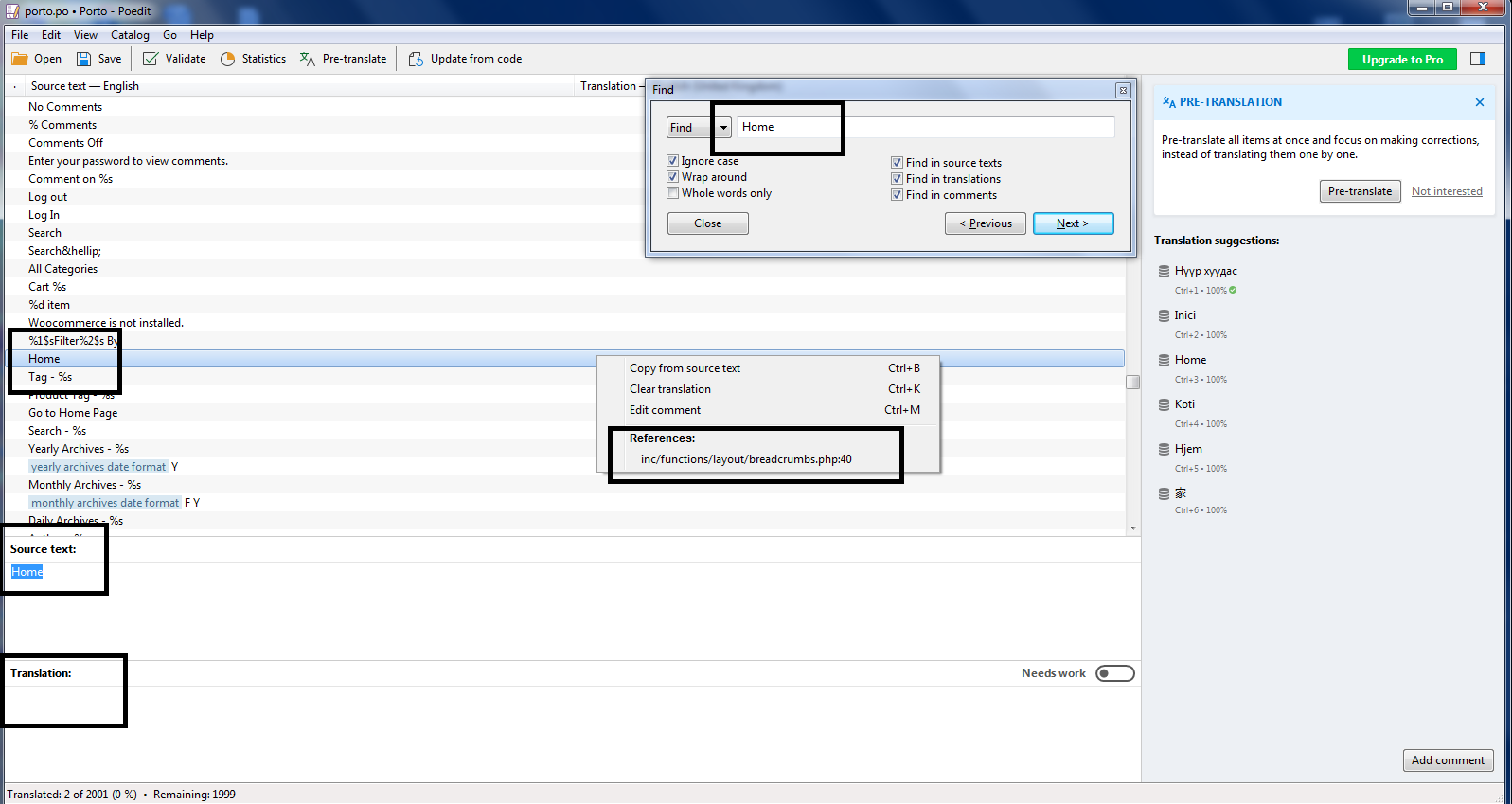Click suggestion icon beside Koti

point(1164,404)
